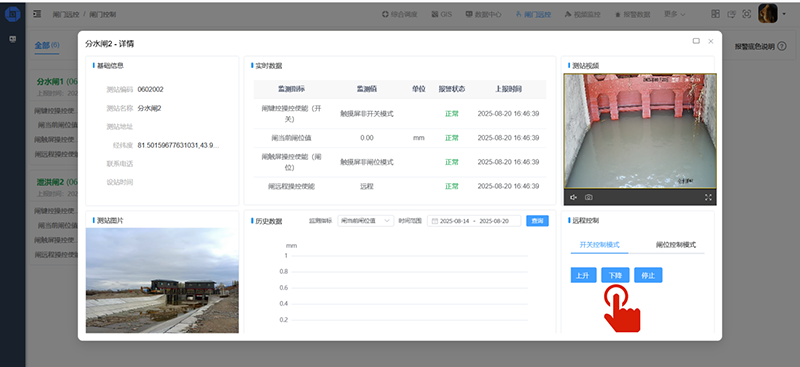Mute the station video sound icon
Screen dimensions: 800x367
(x=573, y=198)
